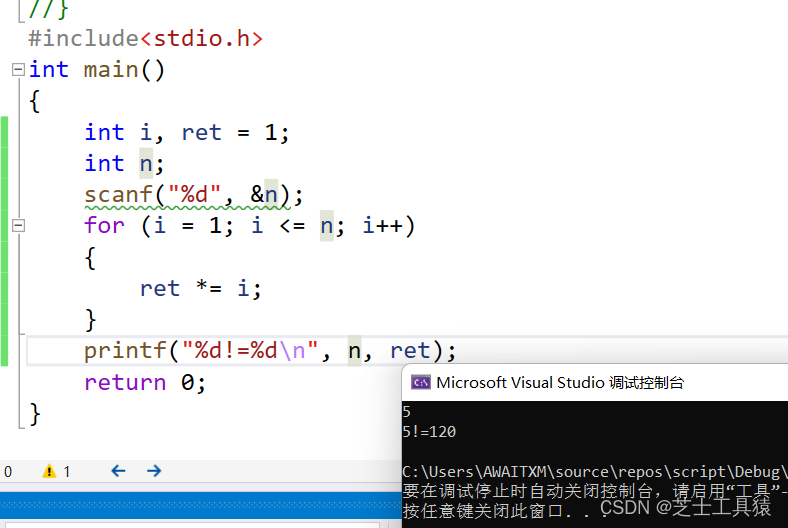Screen dimensions: 788x528
Task: Navigate forward with the right arrow
Action: [154, 471]
